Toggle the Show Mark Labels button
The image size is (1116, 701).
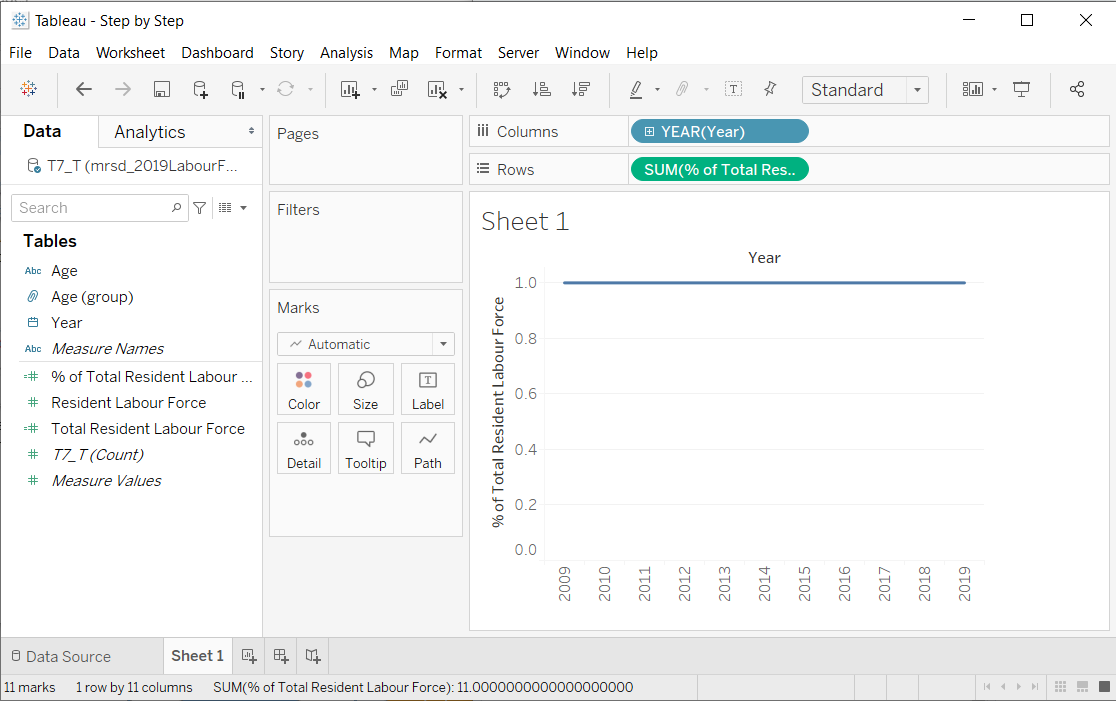click(x=733, y=90)
